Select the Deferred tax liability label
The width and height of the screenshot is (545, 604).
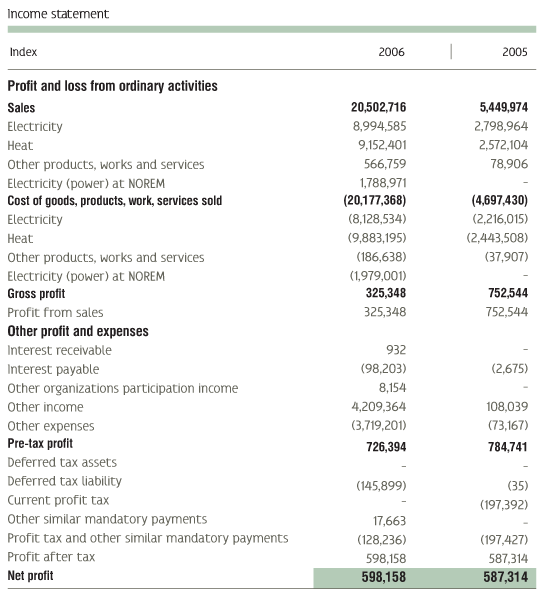64,481
